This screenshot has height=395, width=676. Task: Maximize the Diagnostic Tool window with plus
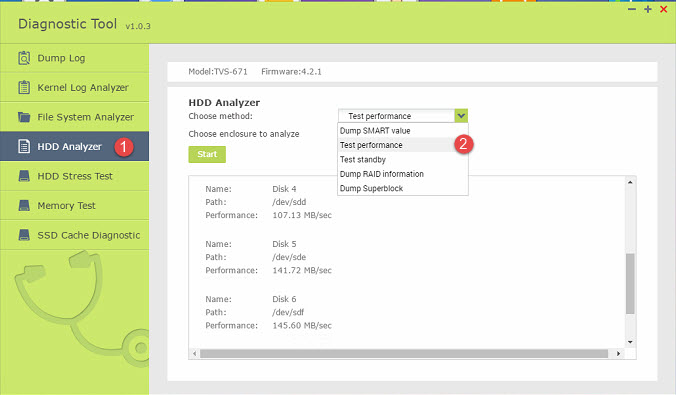[648, 9]
